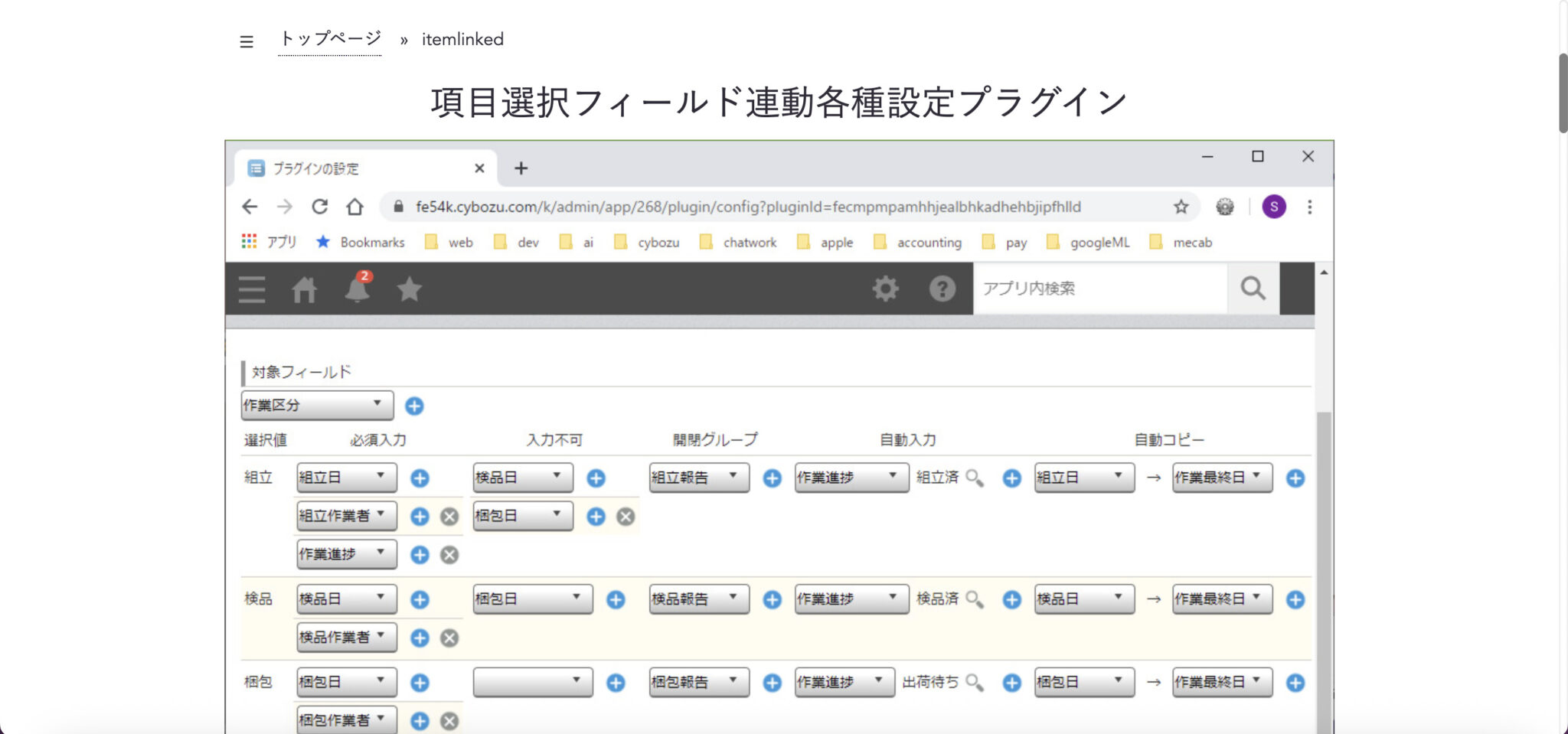
Task: Add an auto-copy rule in the 梱包 row
Action: [x=1295, y=682]
